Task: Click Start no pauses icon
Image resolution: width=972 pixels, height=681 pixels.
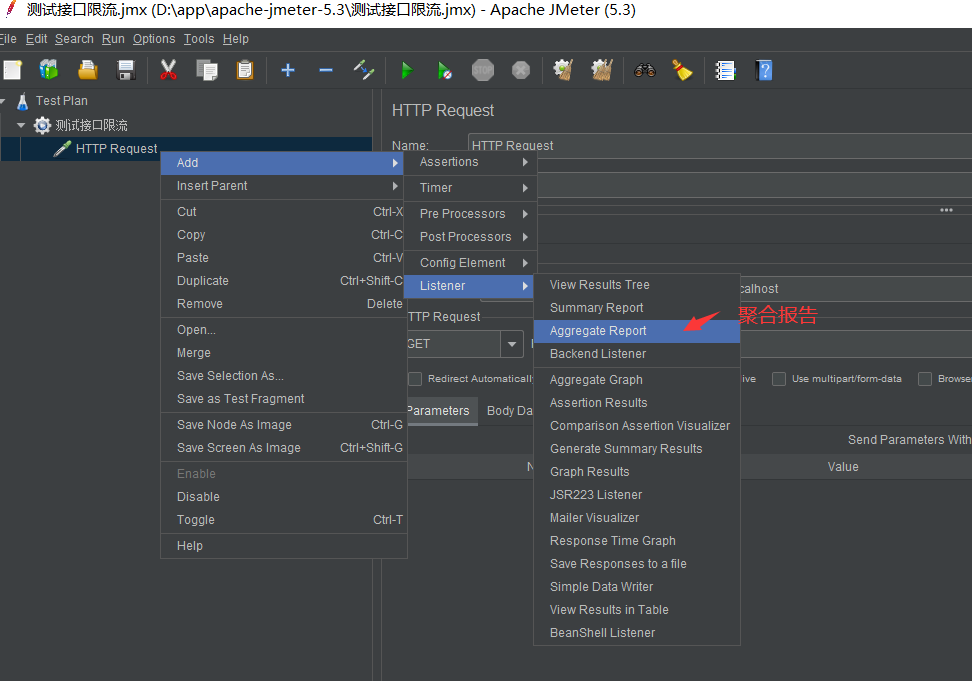Action: pyautogui.click(x=444, y=70)
